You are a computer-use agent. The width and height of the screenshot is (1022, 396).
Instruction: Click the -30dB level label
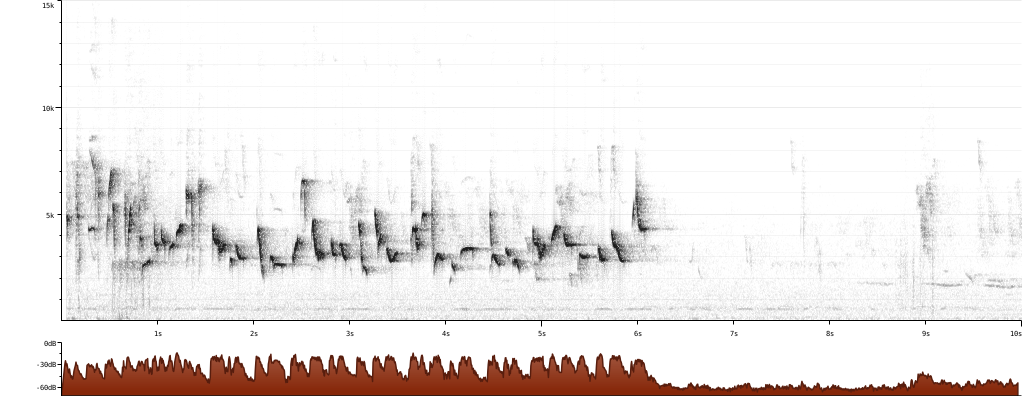point(48,365)
